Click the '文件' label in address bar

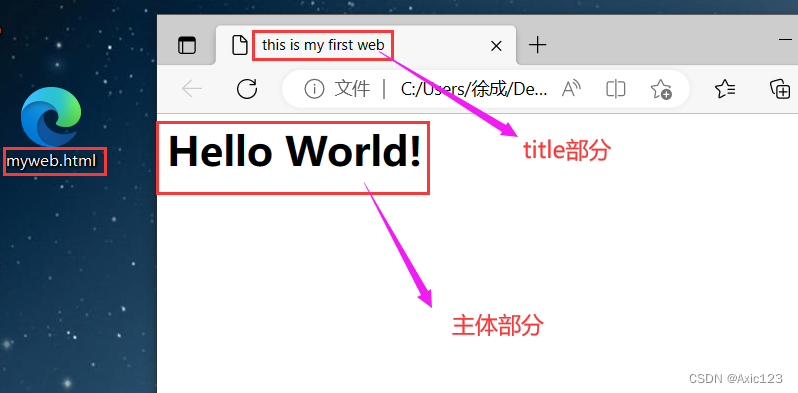click(x=352, y=89)
